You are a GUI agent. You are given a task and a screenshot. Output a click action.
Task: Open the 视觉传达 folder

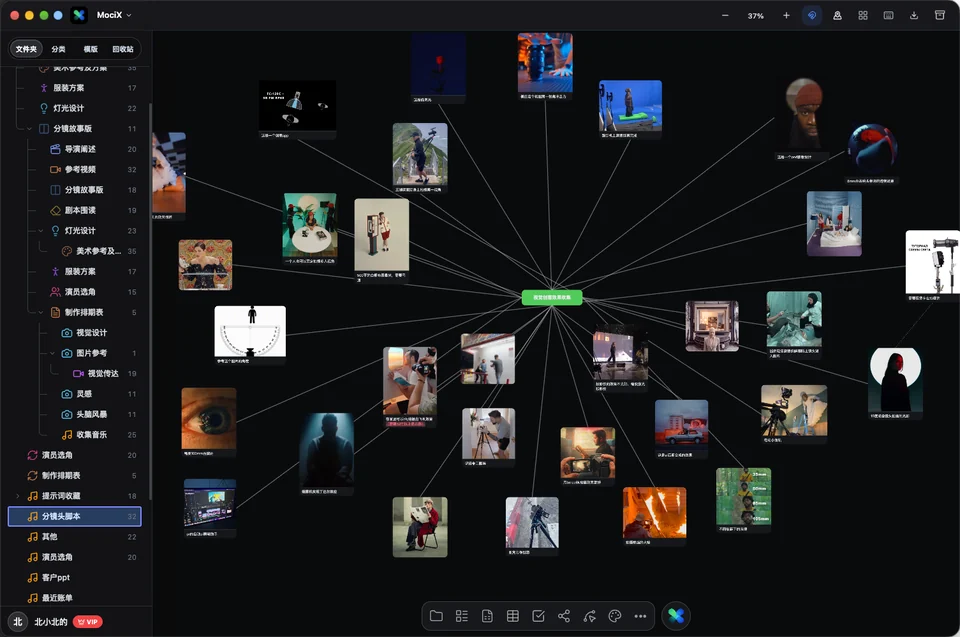pos(104,374)
